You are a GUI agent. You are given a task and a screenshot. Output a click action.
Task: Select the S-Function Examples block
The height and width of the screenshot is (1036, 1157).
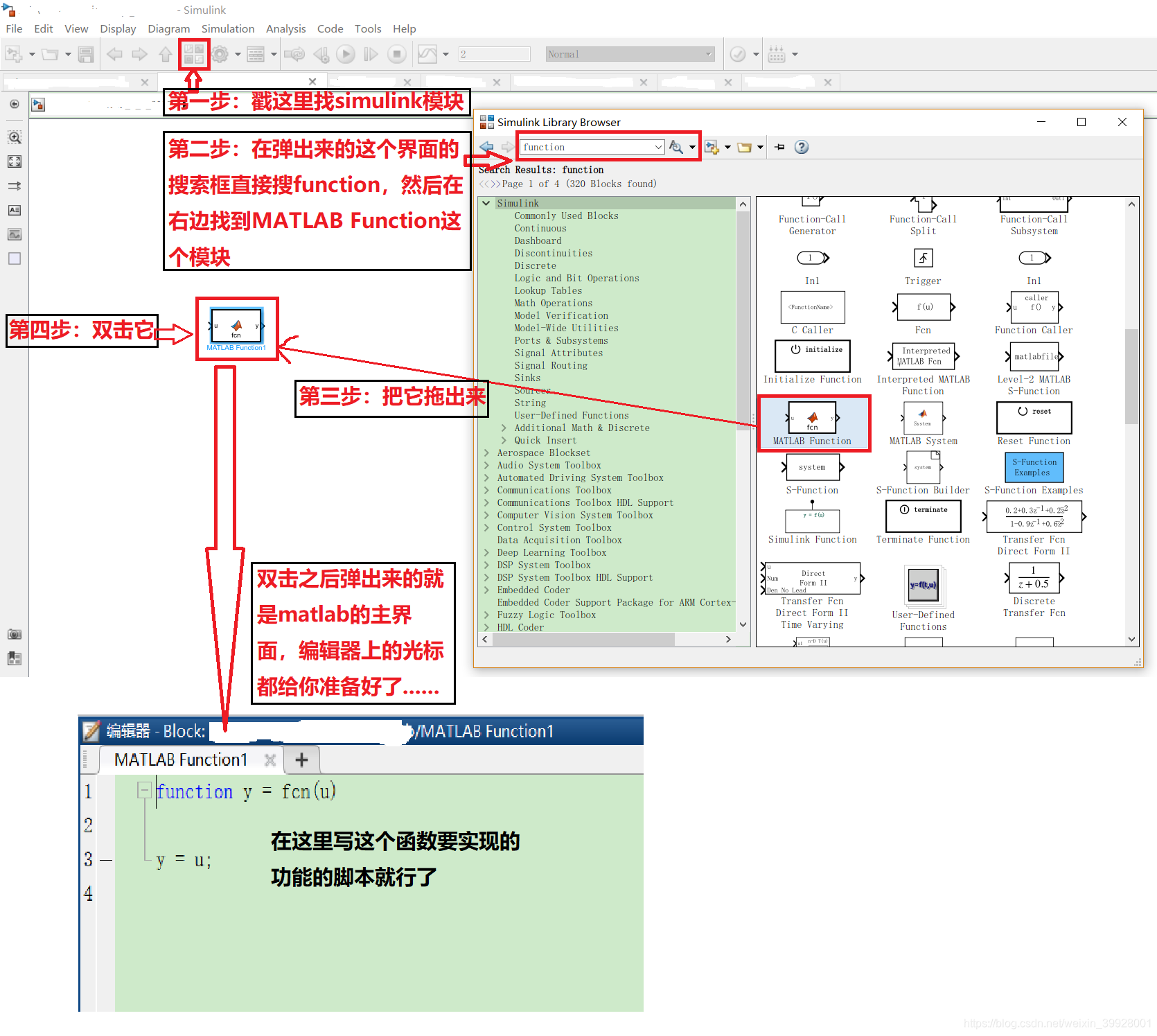coord(1034,473)
